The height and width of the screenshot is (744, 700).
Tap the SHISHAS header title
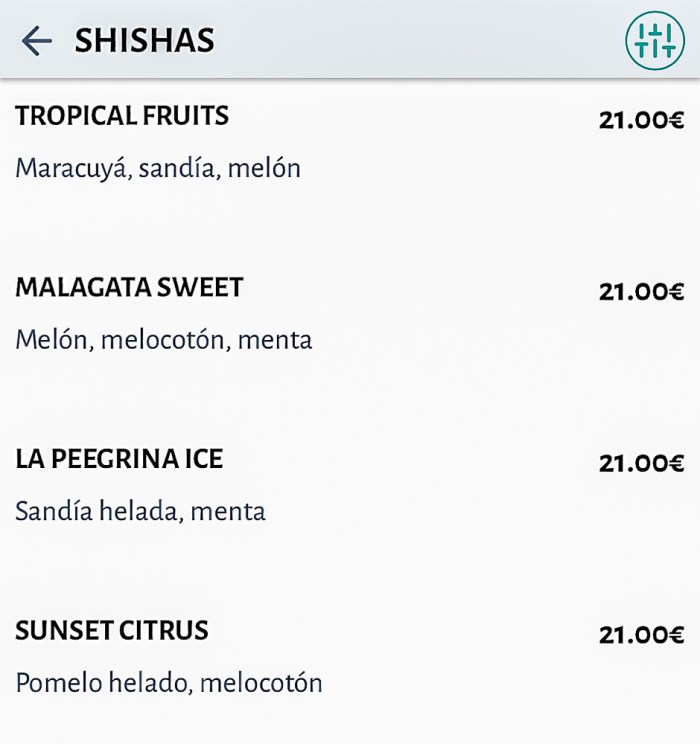coord(144,40)
